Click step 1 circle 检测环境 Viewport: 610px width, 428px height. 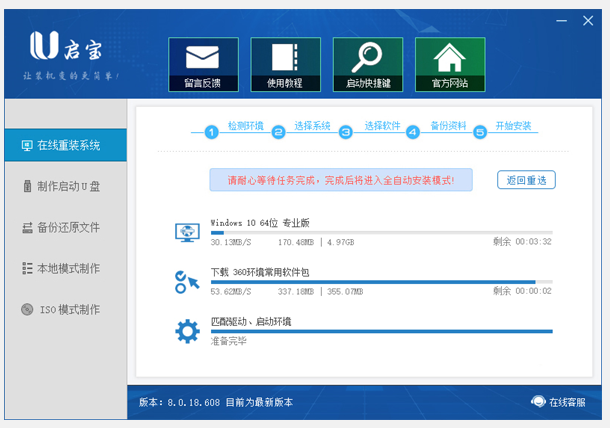(x=212, y=132)
